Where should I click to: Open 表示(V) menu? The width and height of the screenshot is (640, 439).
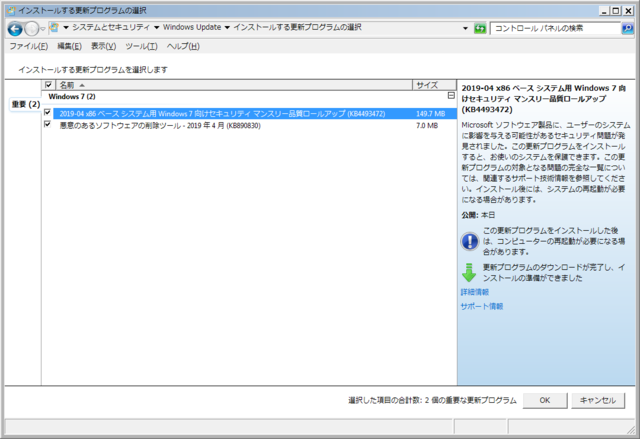click(x=103, y=46)
